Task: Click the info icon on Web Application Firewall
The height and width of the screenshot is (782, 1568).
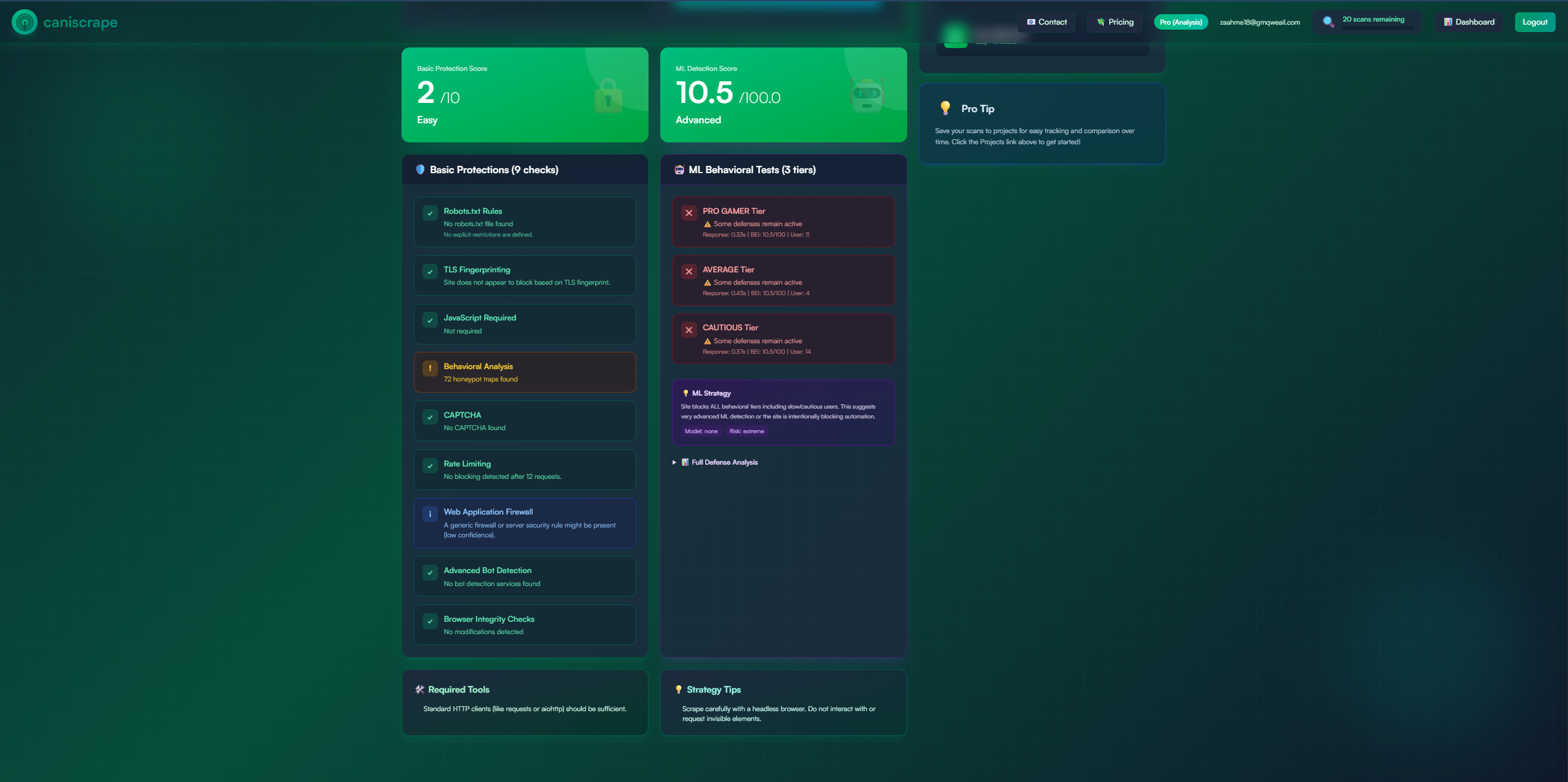Action: coord(430,514)
